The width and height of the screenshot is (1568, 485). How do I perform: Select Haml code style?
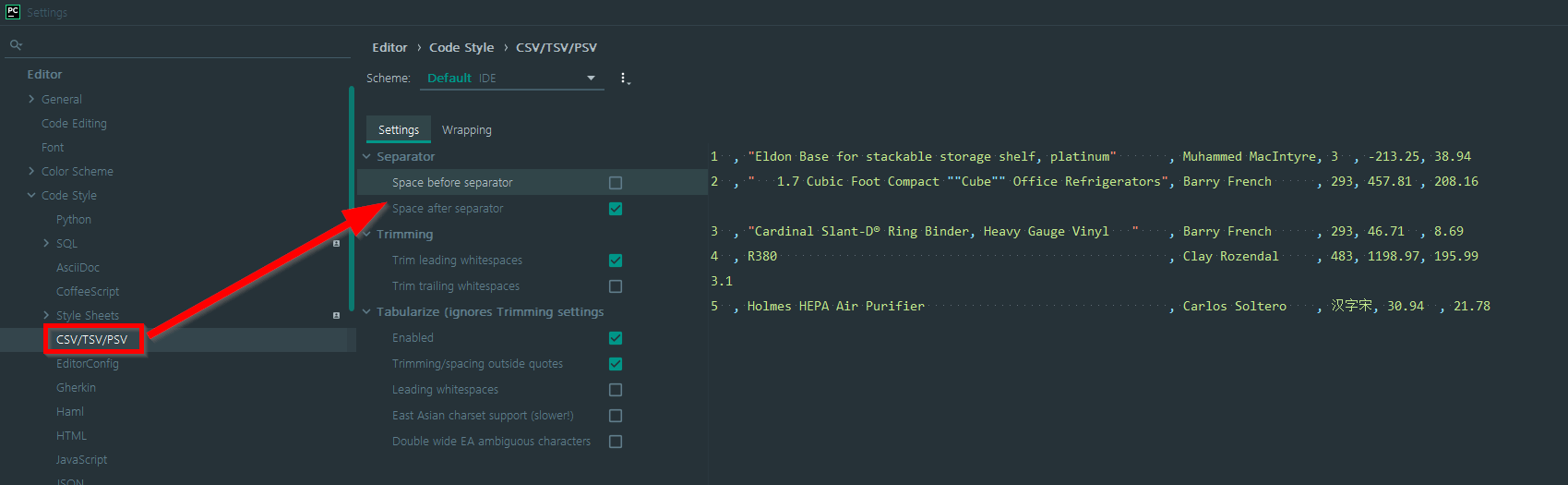tap(70, 411)
